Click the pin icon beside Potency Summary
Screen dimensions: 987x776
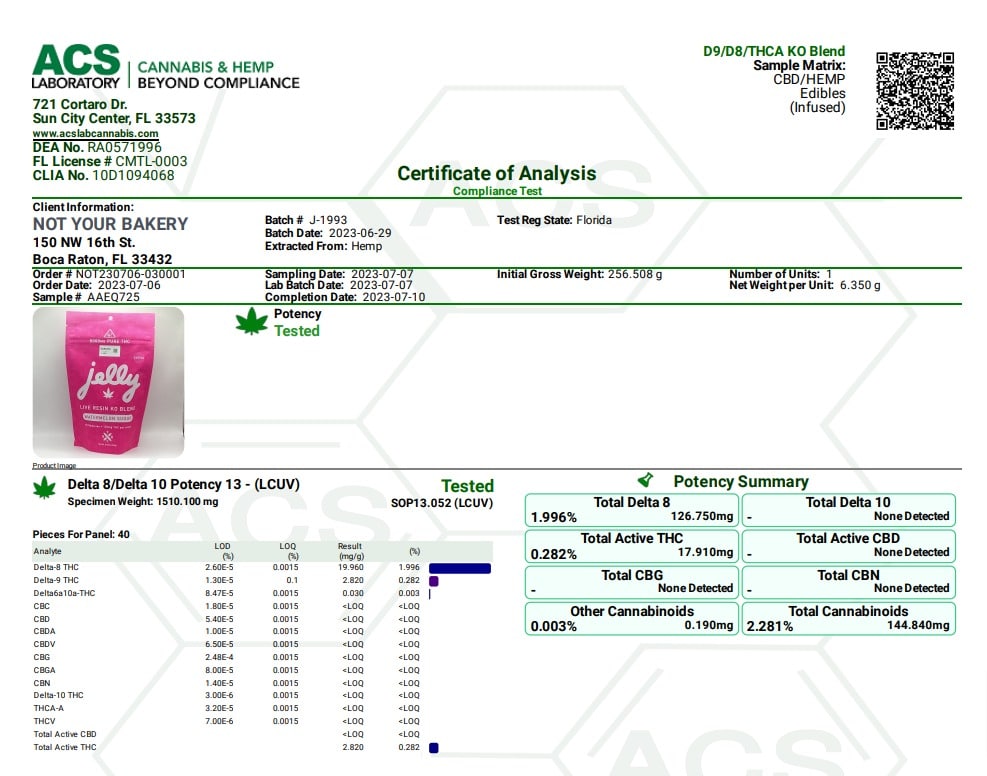646,480
